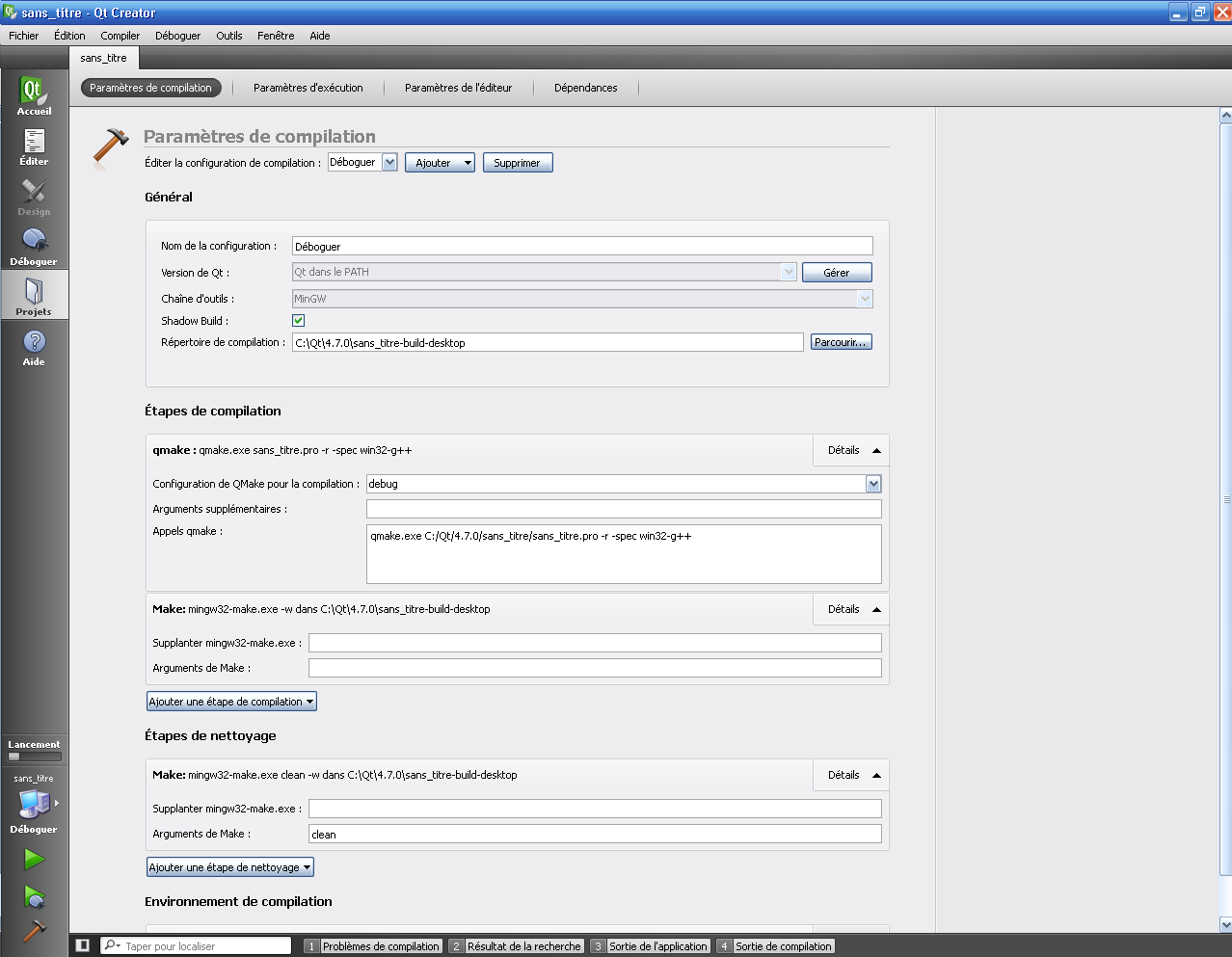Collapse qmake step Détails expander

(852, 450)
